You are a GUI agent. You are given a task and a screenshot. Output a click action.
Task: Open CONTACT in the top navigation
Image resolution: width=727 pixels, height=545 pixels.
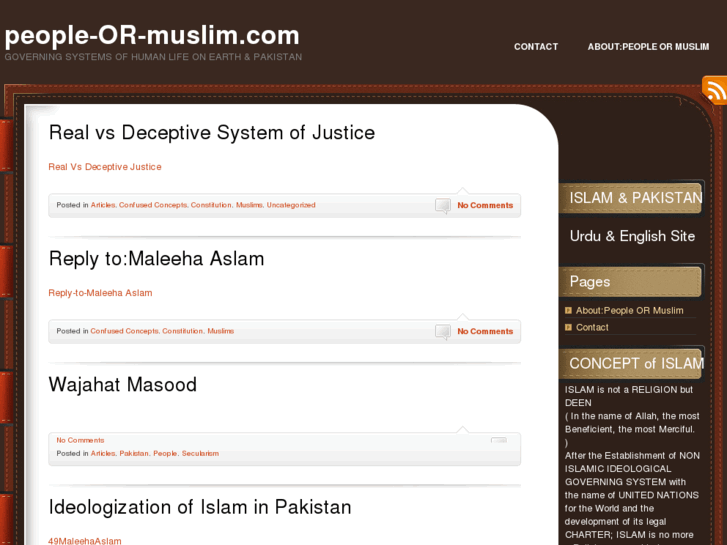tap(536, 47)
